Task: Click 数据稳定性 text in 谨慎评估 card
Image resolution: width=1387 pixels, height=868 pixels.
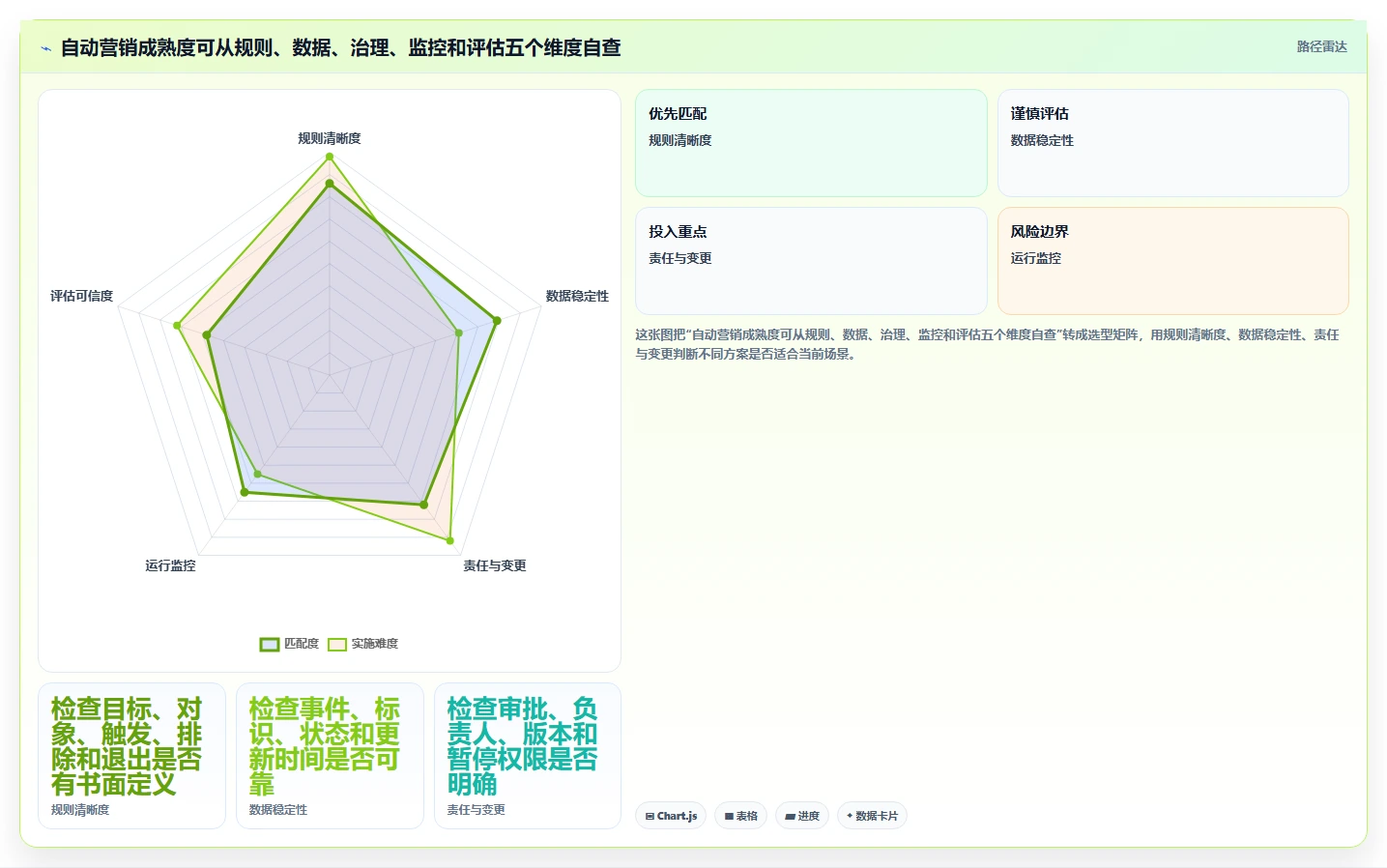Action: point(1042,140)
